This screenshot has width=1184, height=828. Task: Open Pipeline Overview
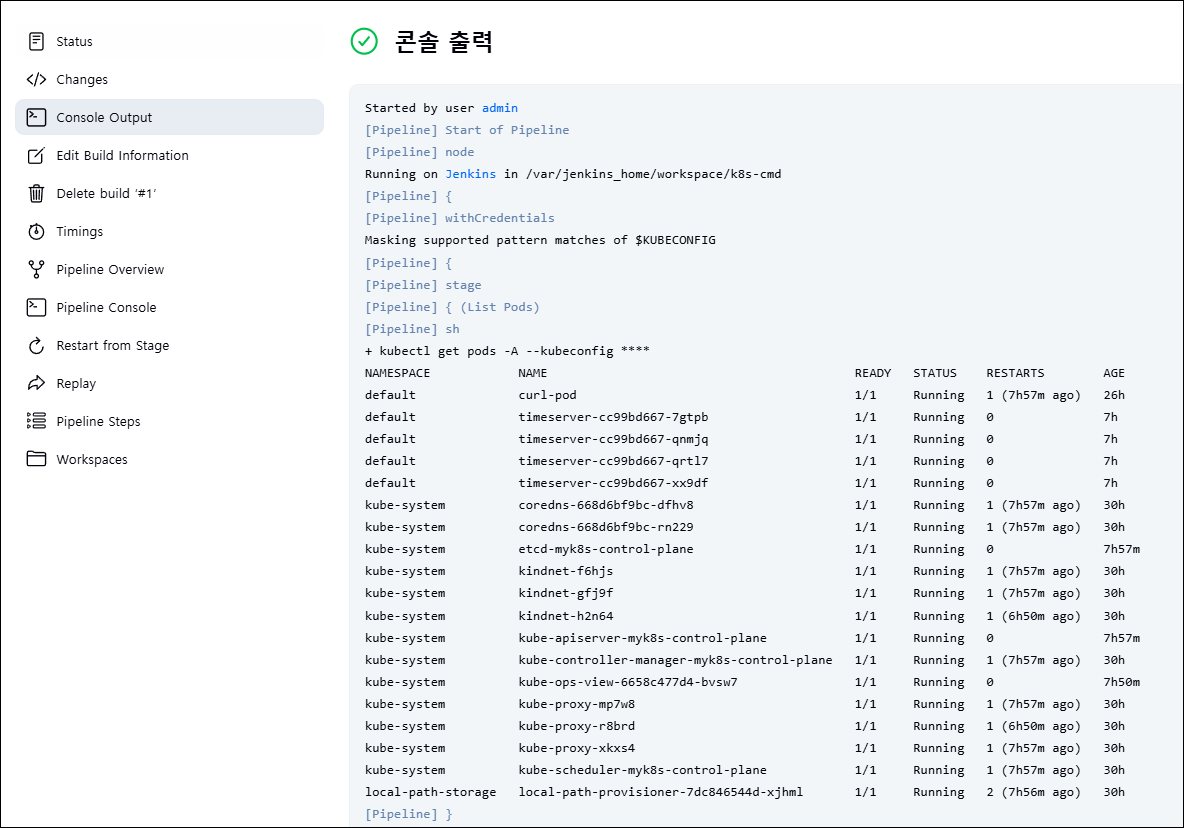pyautogui.click(x=169, y=269)
